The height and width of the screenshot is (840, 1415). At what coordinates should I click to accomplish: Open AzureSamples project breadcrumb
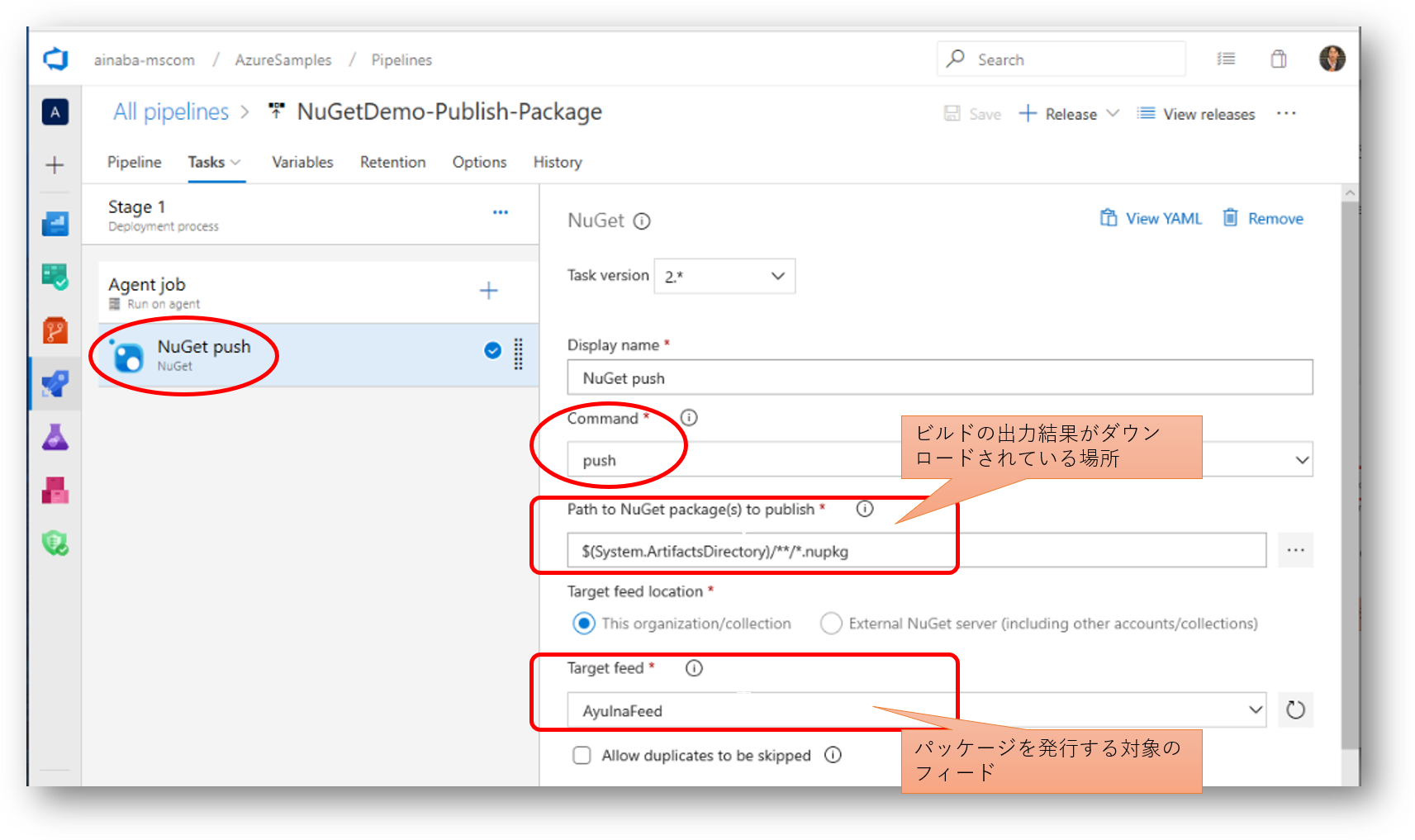[283, 60]
